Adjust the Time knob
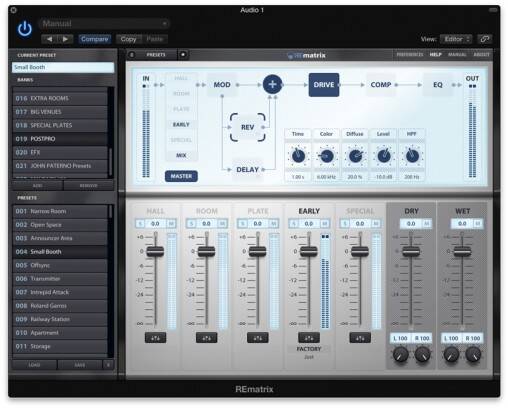 [298, 156]
